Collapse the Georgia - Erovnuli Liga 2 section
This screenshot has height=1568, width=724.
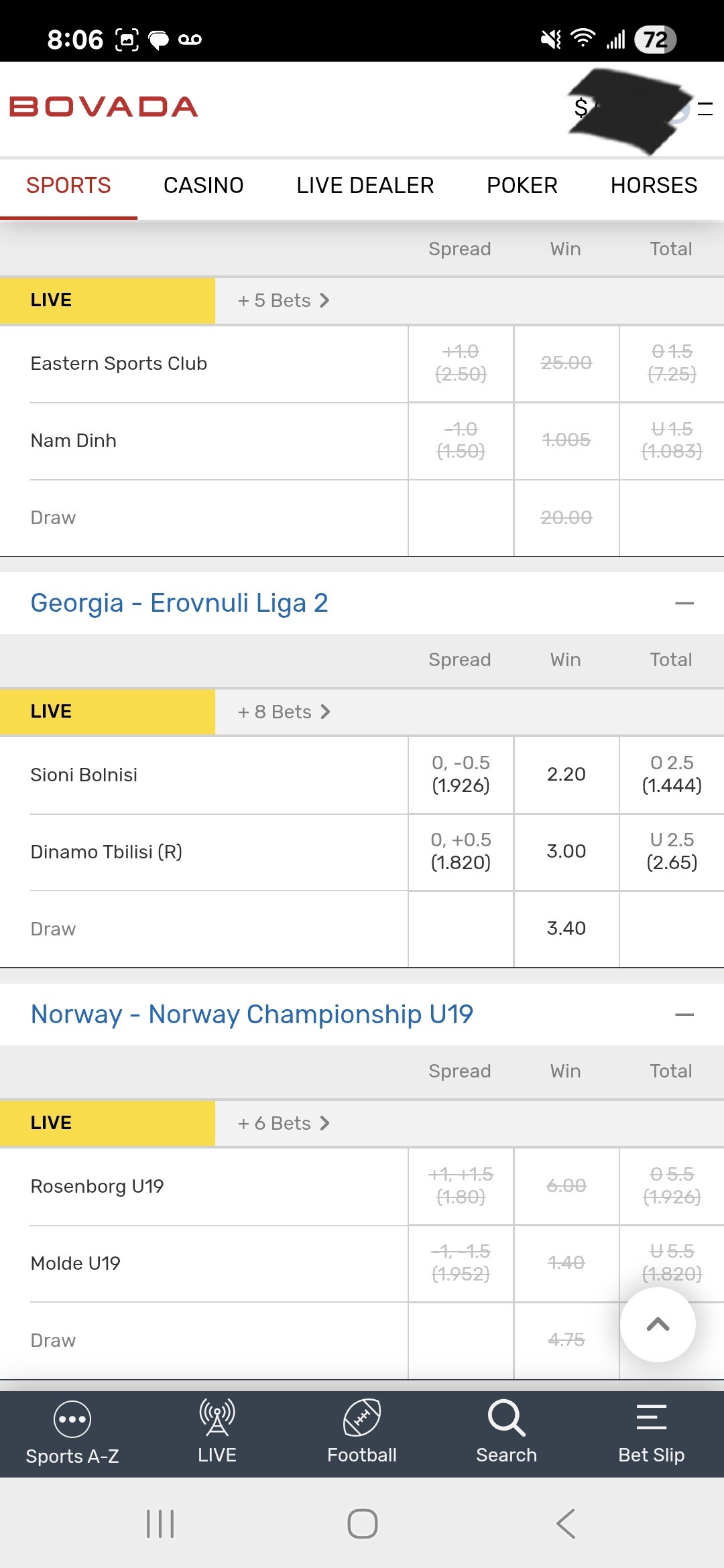pyautogui.click(x=684, y=604)
